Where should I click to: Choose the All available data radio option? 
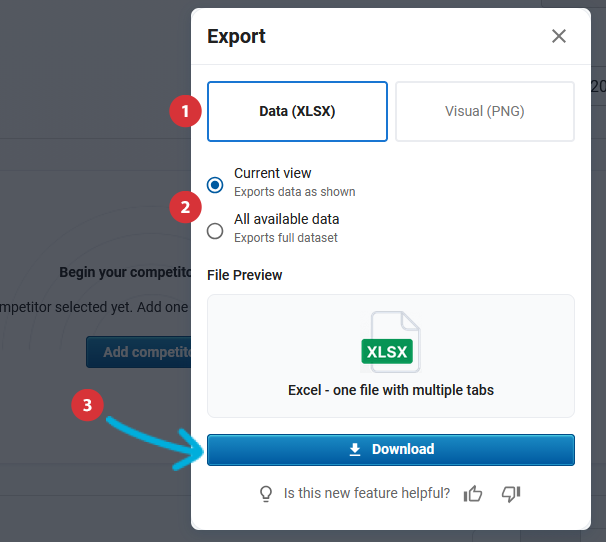pos(215,231)
